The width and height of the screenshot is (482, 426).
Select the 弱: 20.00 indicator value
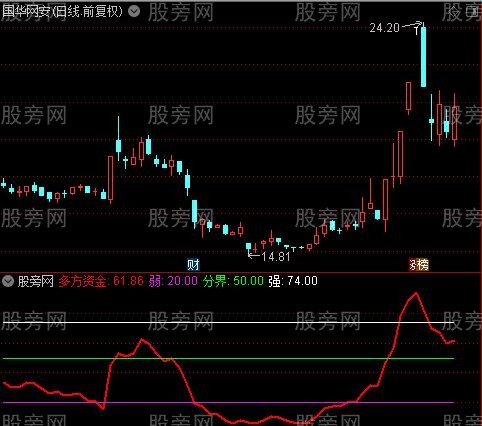[x=173, y=281]
